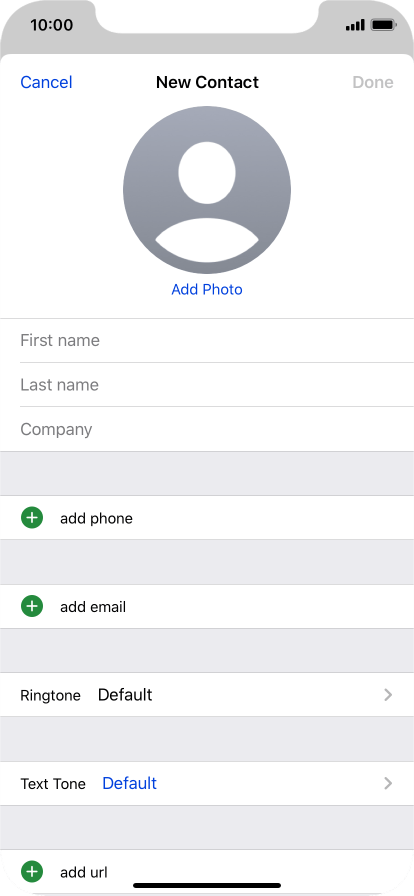Tap the add url row label
414x896 pixels.
point(83,873)
